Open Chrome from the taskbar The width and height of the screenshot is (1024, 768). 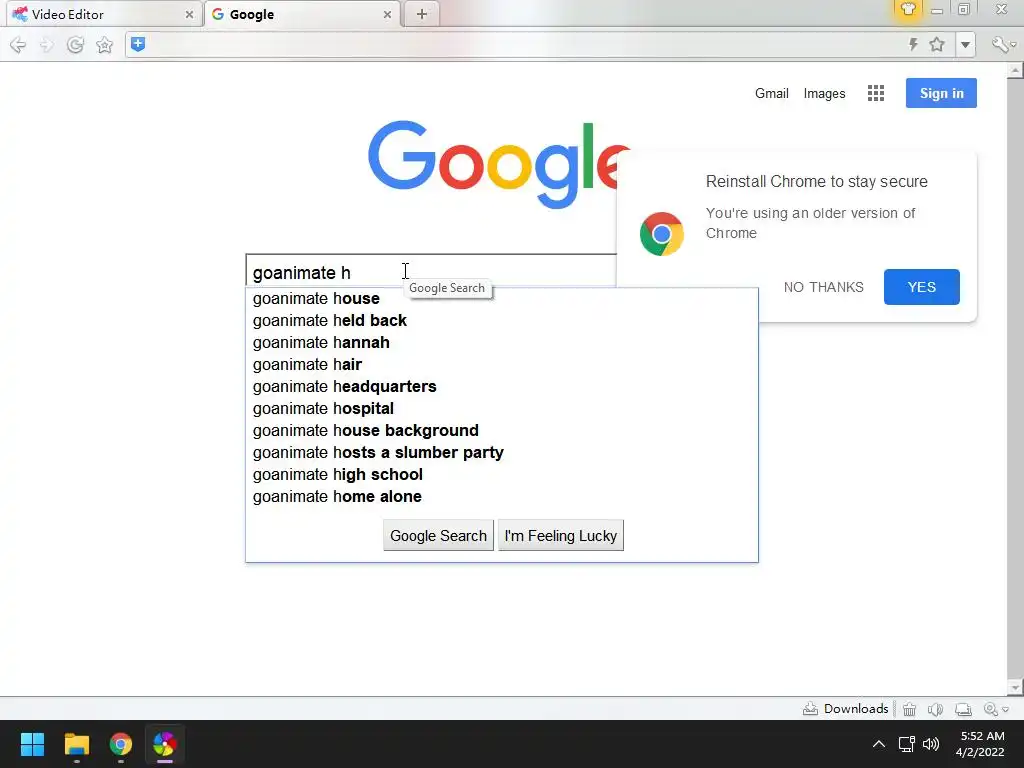click(x=121, y=744)
